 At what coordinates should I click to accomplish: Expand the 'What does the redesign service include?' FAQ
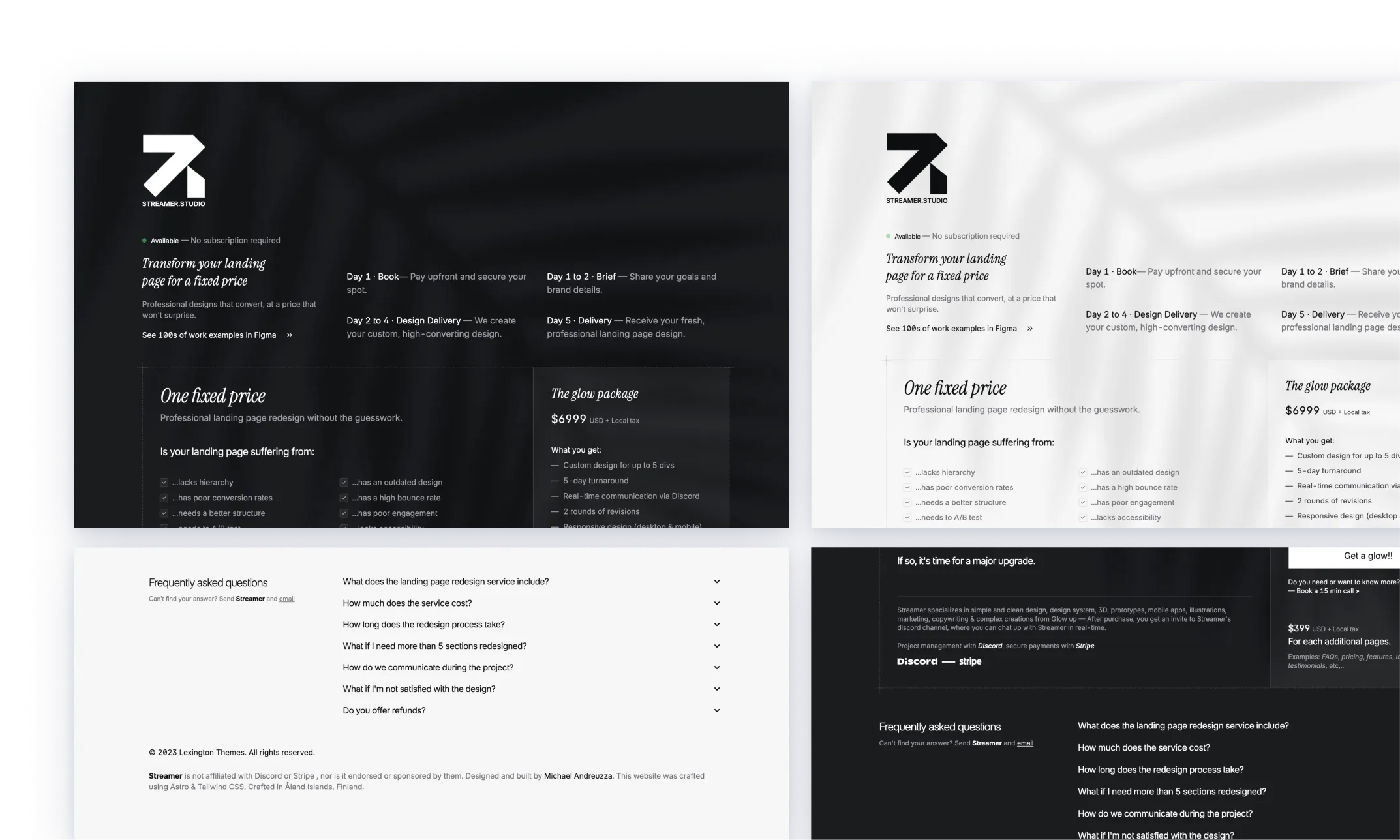(533, 581)
